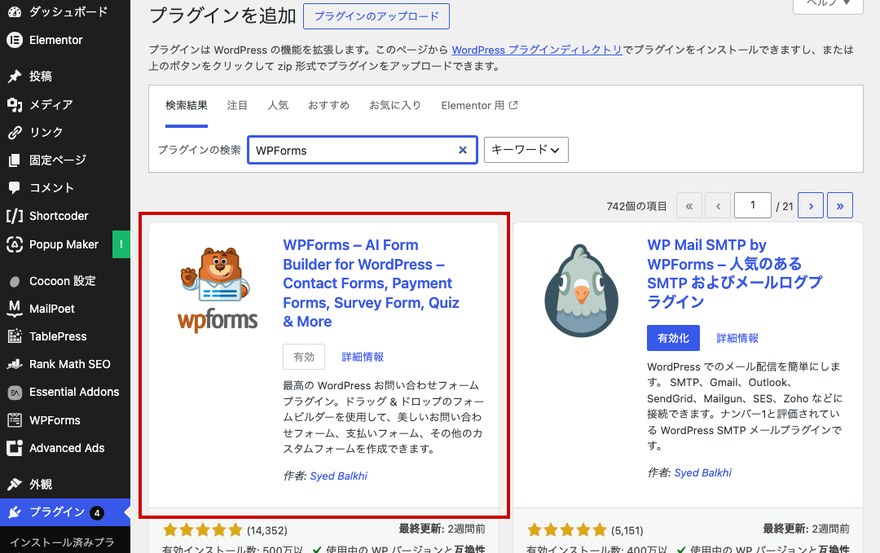Click the Appearance brush icon (外観)
This screenshot has height=553, width=880.
(x=15, y=484)
